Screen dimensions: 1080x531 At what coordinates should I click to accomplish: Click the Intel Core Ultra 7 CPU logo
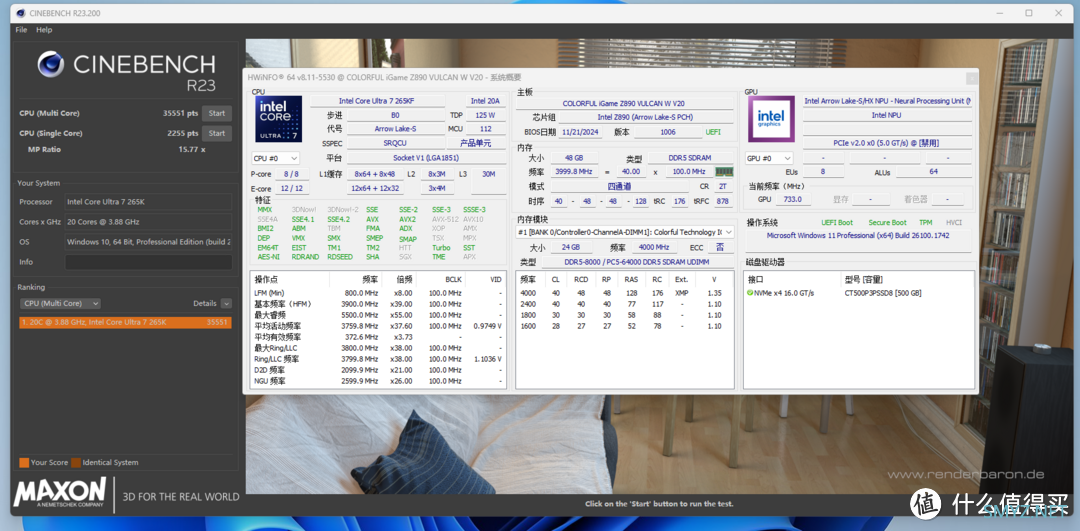tap(278, 118)
